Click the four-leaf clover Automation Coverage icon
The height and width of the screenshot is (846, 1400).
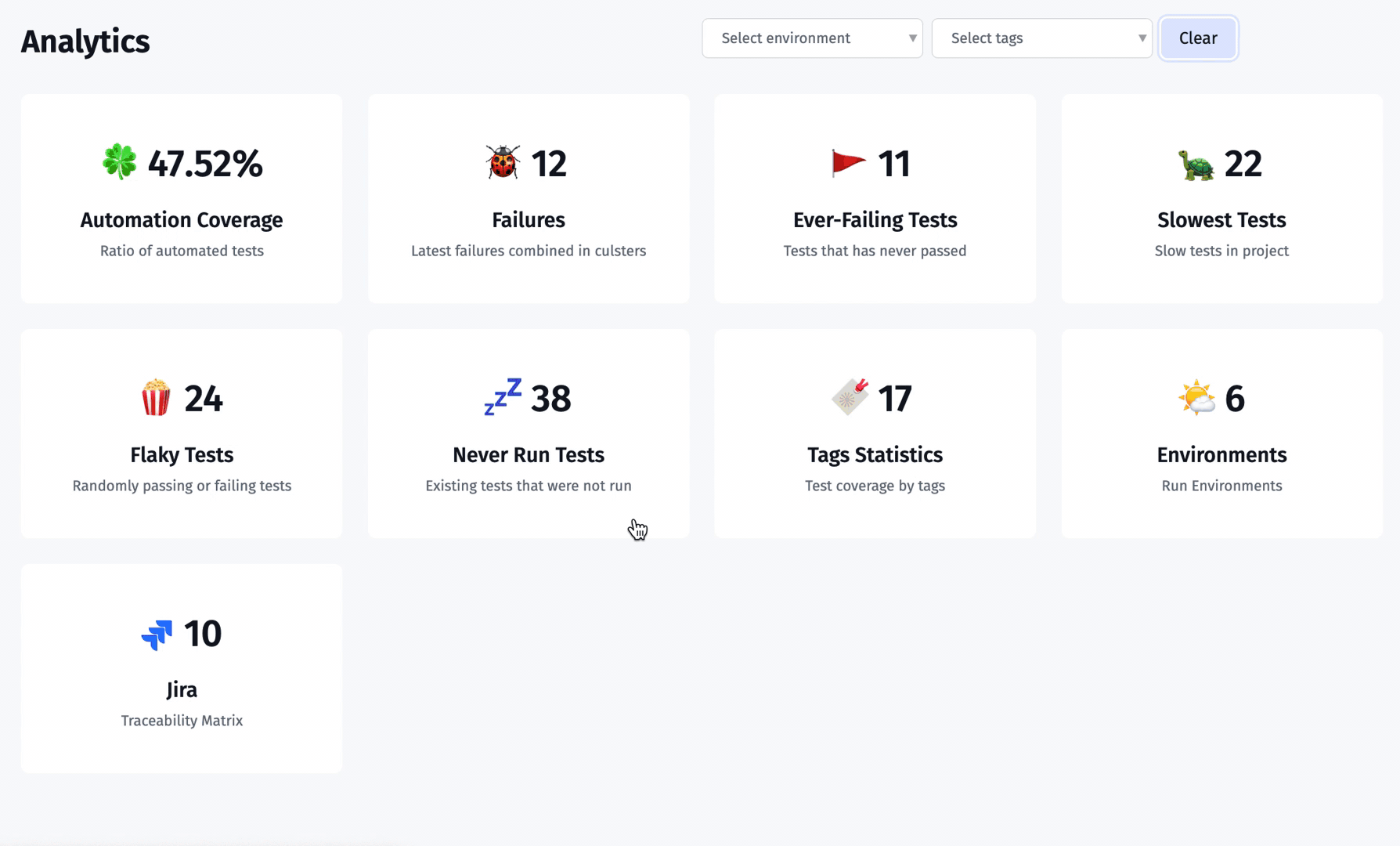point(119,162)
